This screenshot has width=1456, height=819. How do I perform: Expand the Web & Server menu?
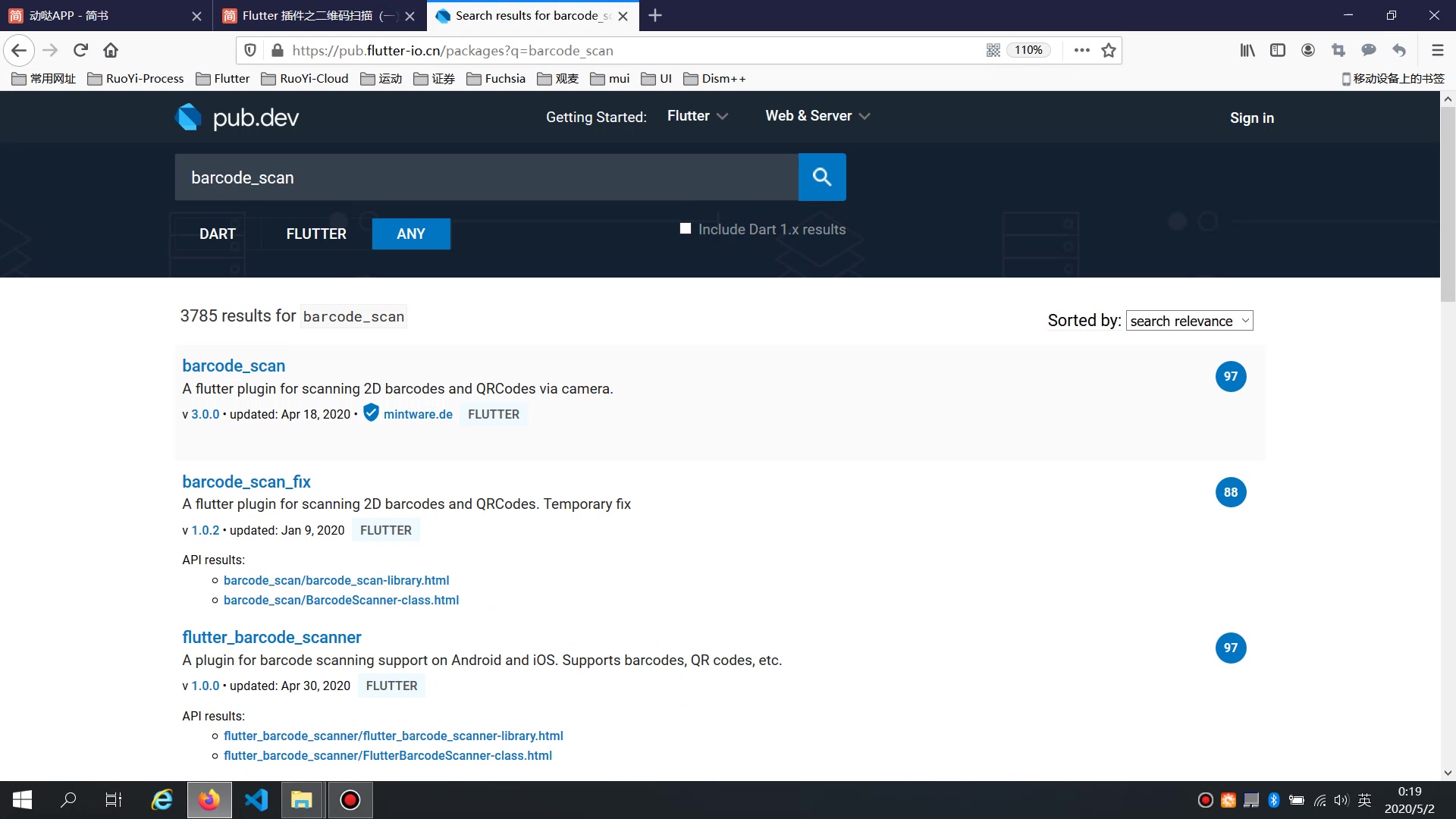[817, 116]
